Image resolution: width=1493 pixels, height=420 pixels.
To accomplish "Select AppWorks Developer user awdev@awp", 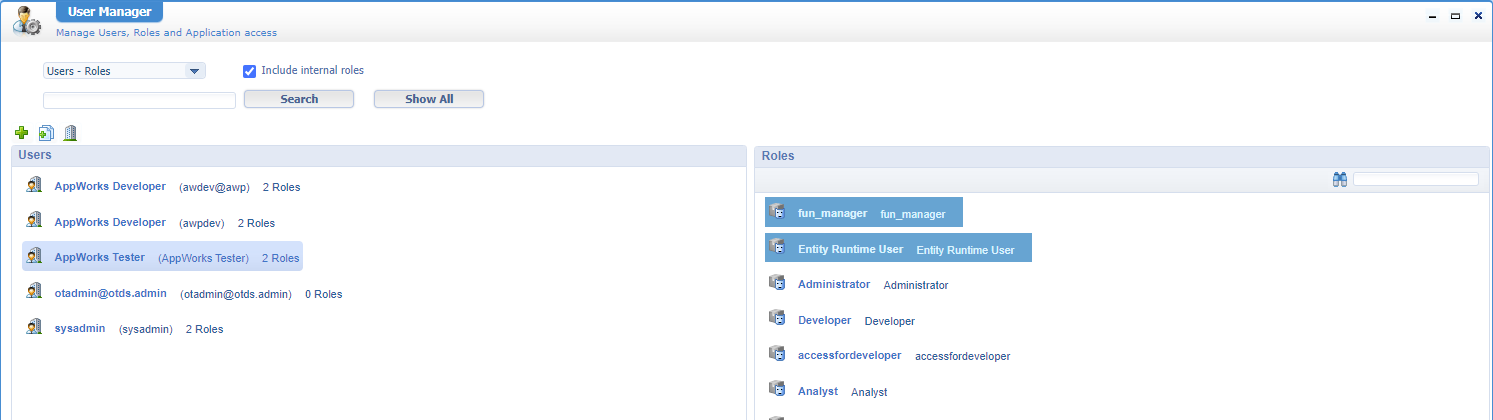I will [110, 186].
